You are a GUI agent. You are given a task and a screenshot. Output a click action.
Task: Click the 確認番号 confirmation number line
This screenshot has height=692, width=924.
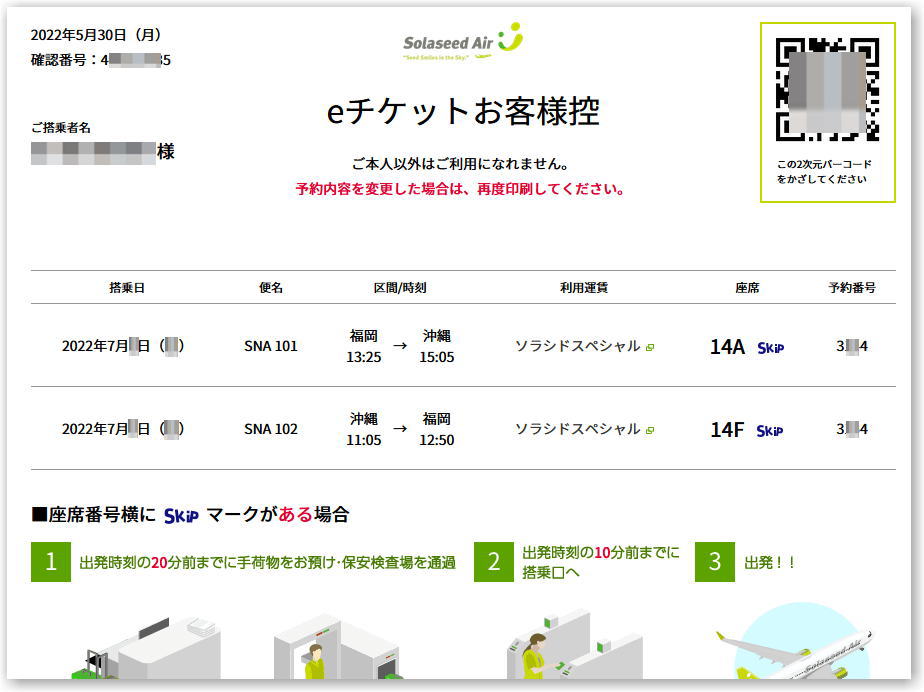[101, 60]
